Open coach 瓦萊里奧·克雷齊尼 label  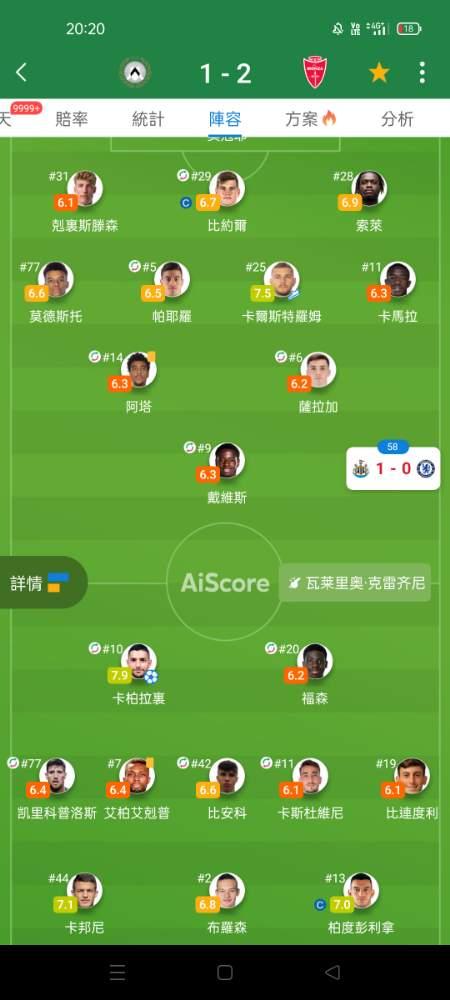(x=355, y=582)
